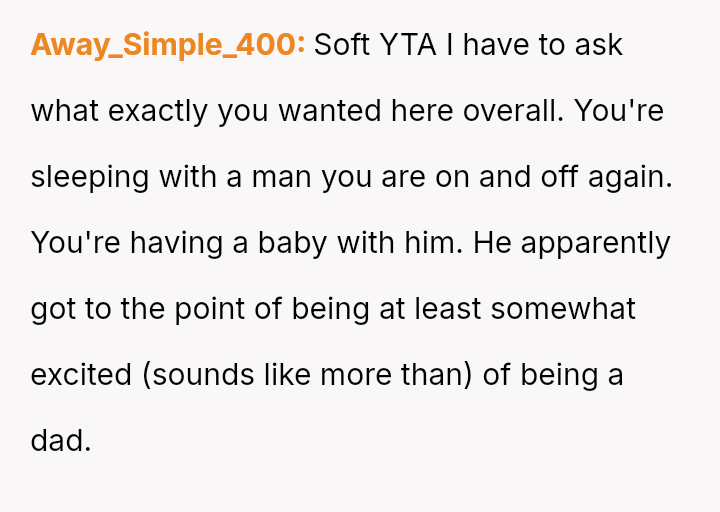Click the "YTA" verdict text

click(408, 45)
